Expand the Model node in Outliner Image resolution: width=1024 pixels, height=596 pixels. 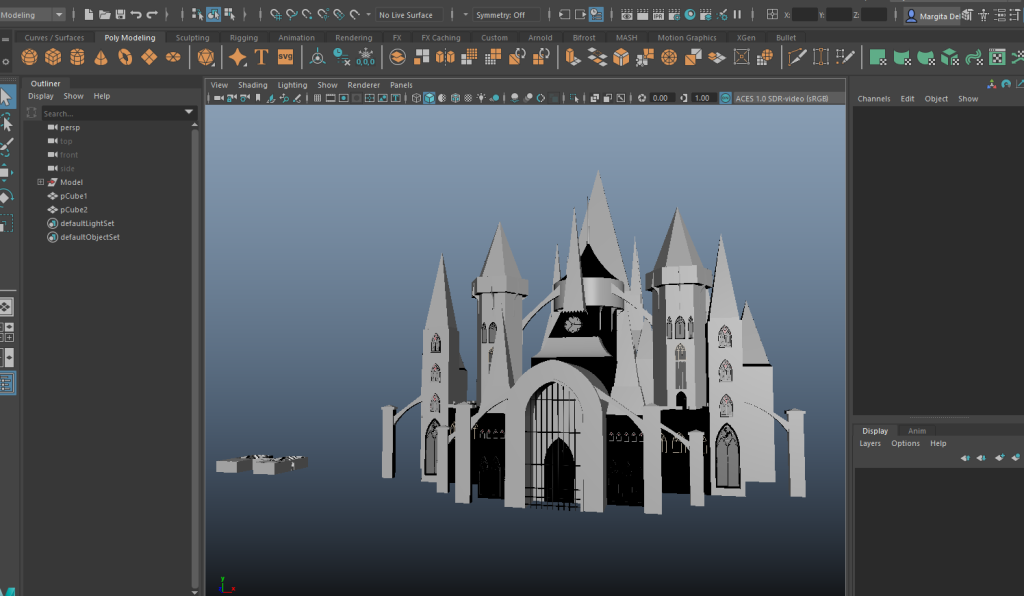point(40,182)
